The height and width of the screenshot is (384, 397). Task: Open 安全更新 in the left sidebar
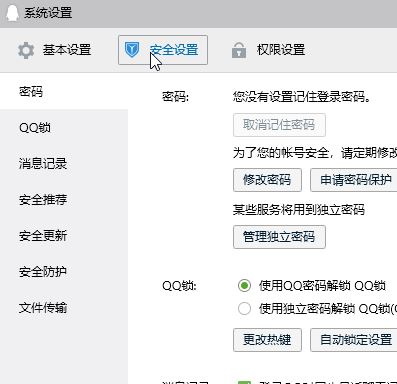point(64,235)
